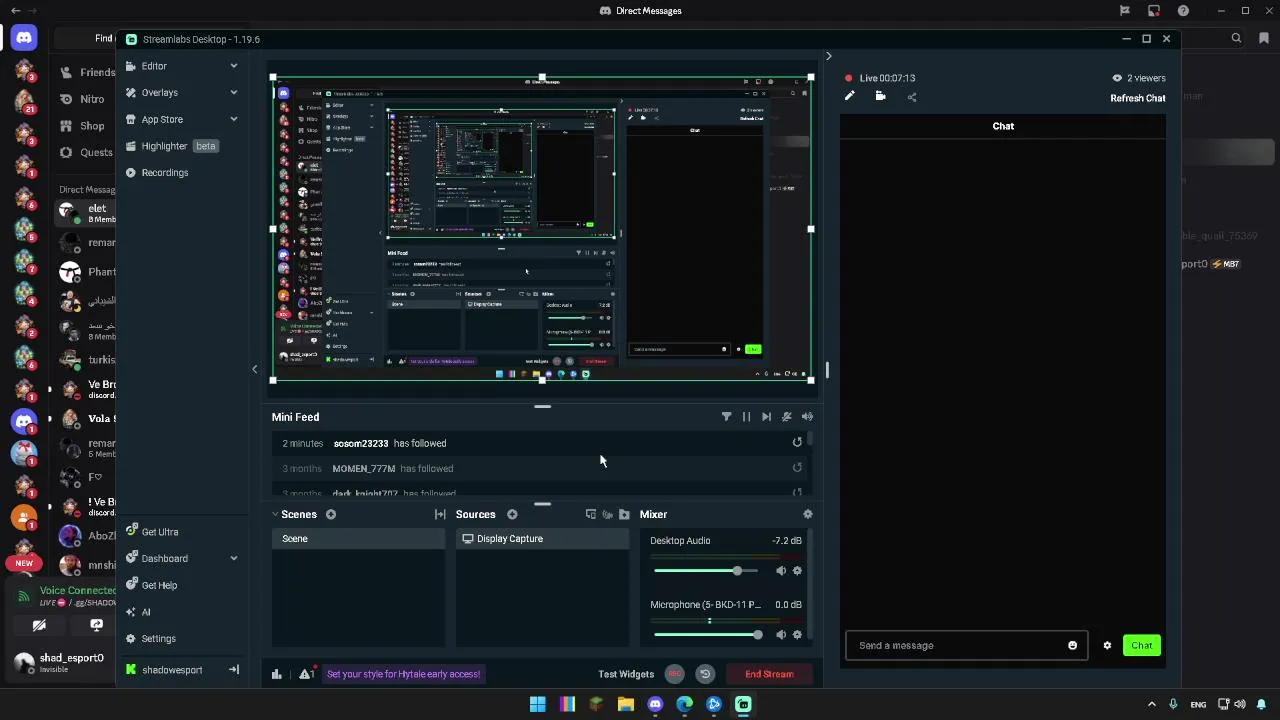Click Refresh Chat

pyautogui.click(x=1138, y=98)
